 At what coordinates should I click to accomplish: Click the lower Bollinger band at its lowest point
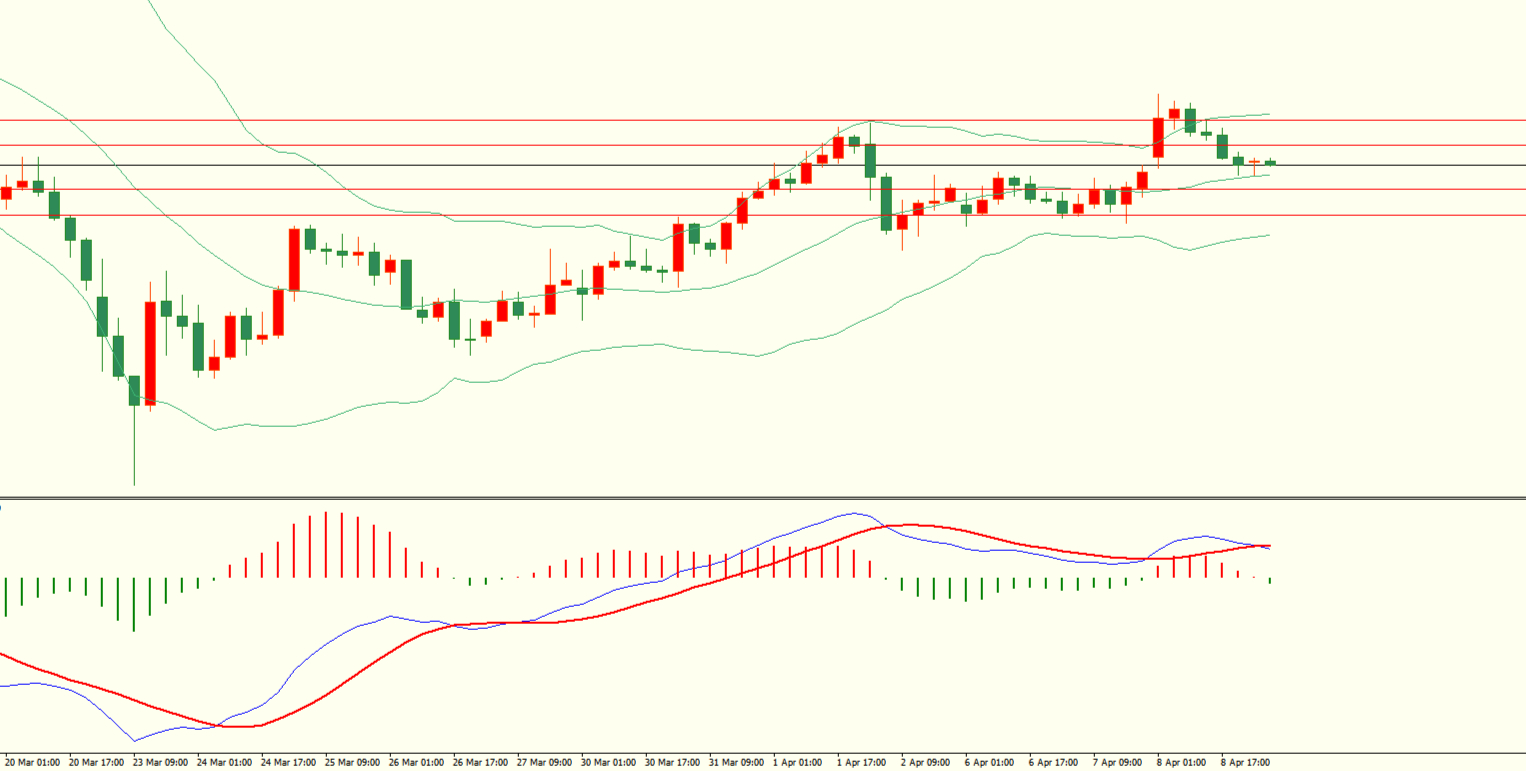click(216, 430)
